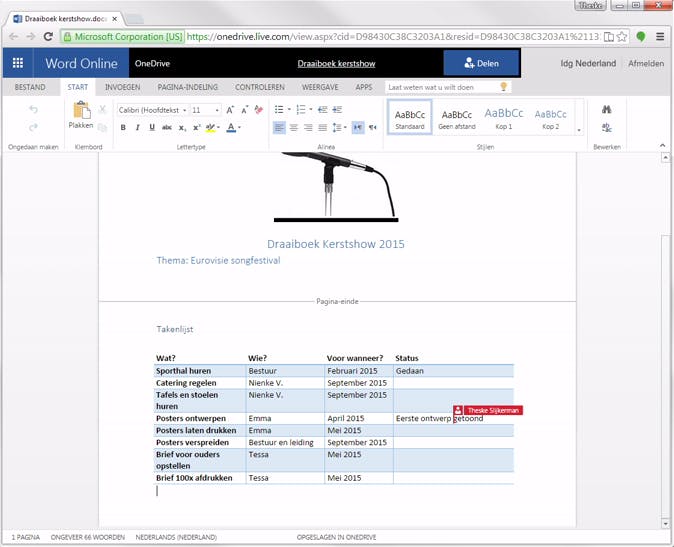Align text right
Screen dimensions: 674x547
coord(308,128)
